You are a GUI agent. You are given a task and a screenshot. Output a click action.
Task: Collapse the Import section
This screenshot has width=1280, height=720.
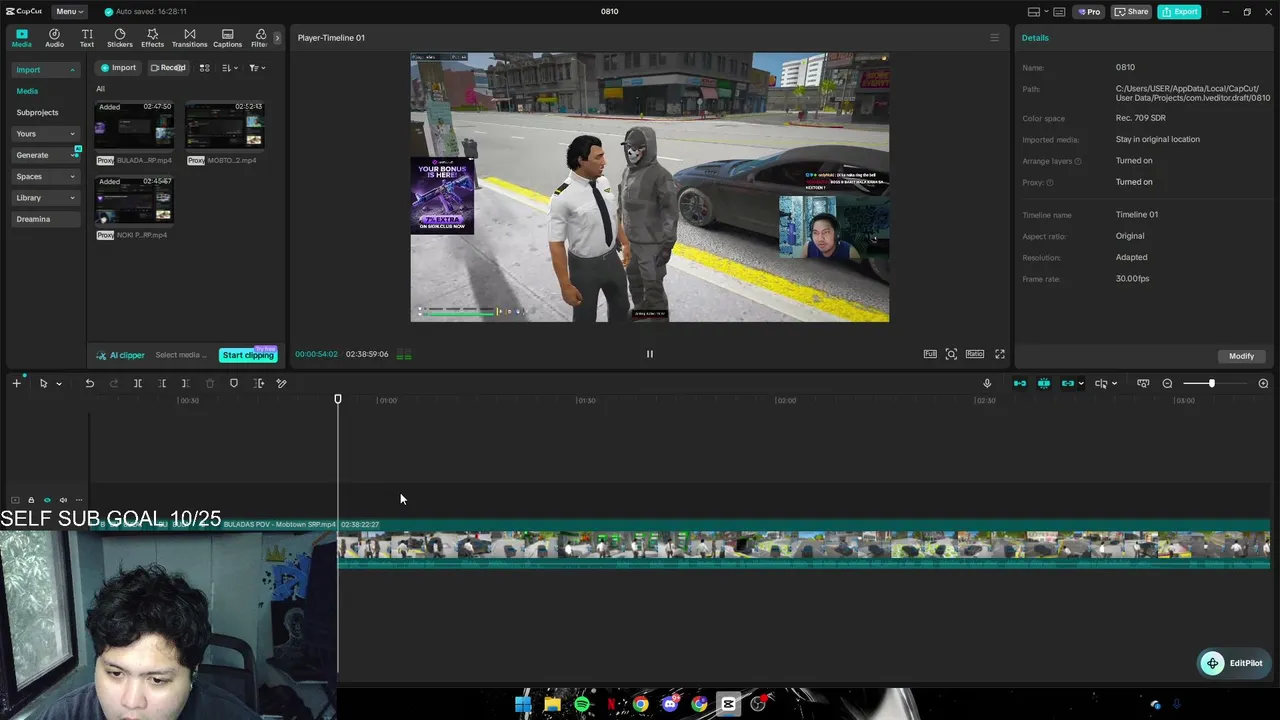point(45,70)
